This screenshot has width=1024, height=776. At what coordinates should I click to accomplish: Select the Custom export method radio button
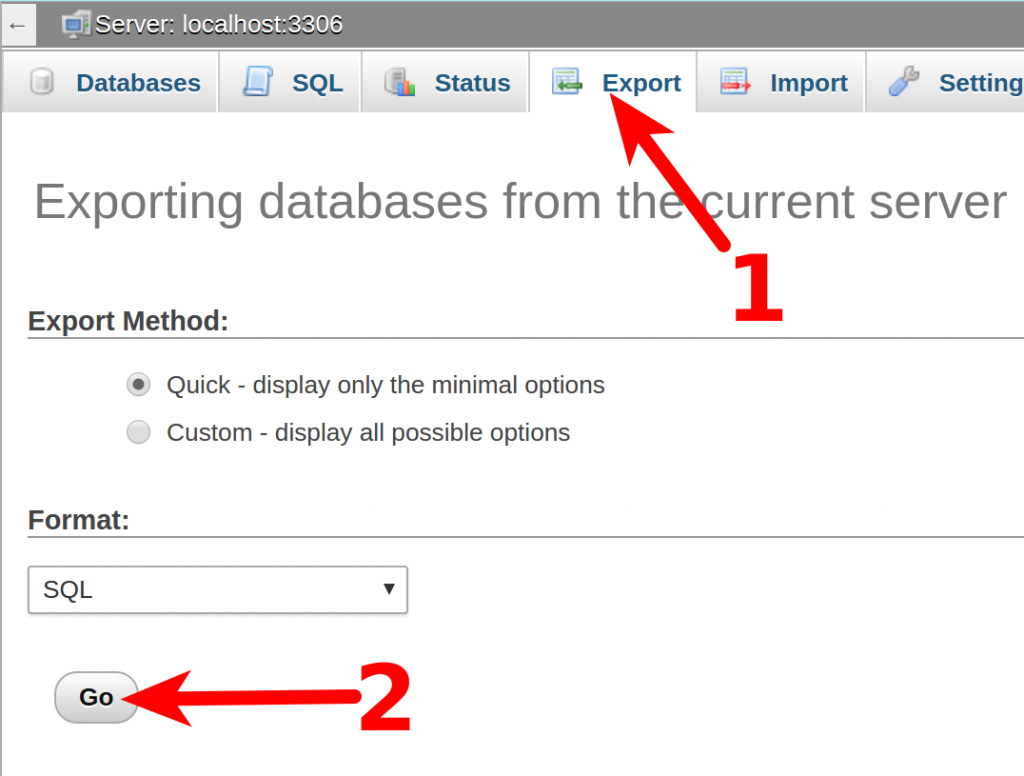click(x=138, y=432)
